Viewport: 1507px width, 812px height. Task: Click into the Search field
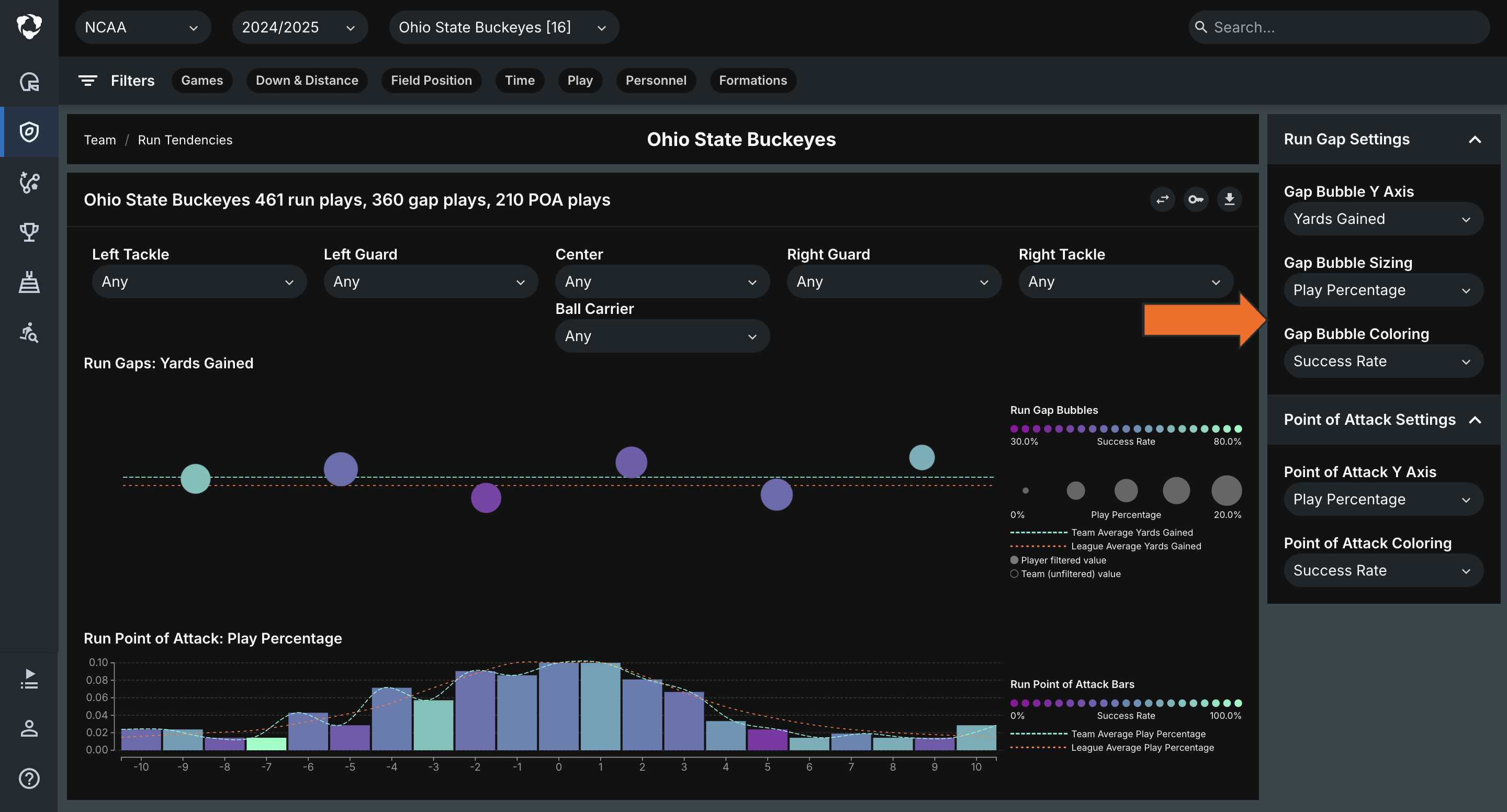click(1339, 28)
